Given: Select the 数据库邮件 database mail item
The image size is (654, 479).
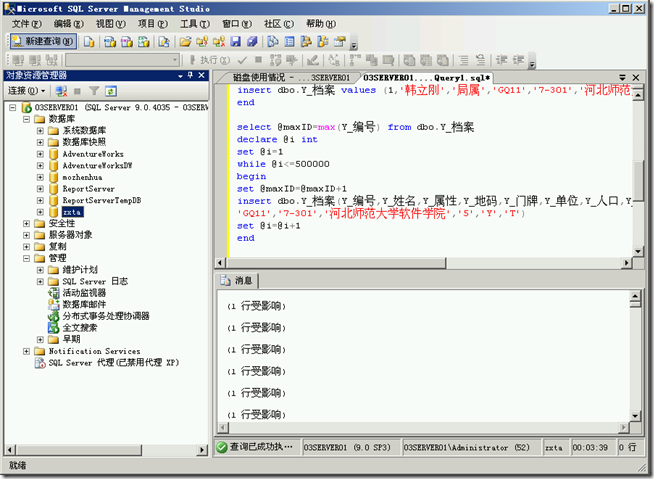Looking at the screenshot, I should point(84,305).
